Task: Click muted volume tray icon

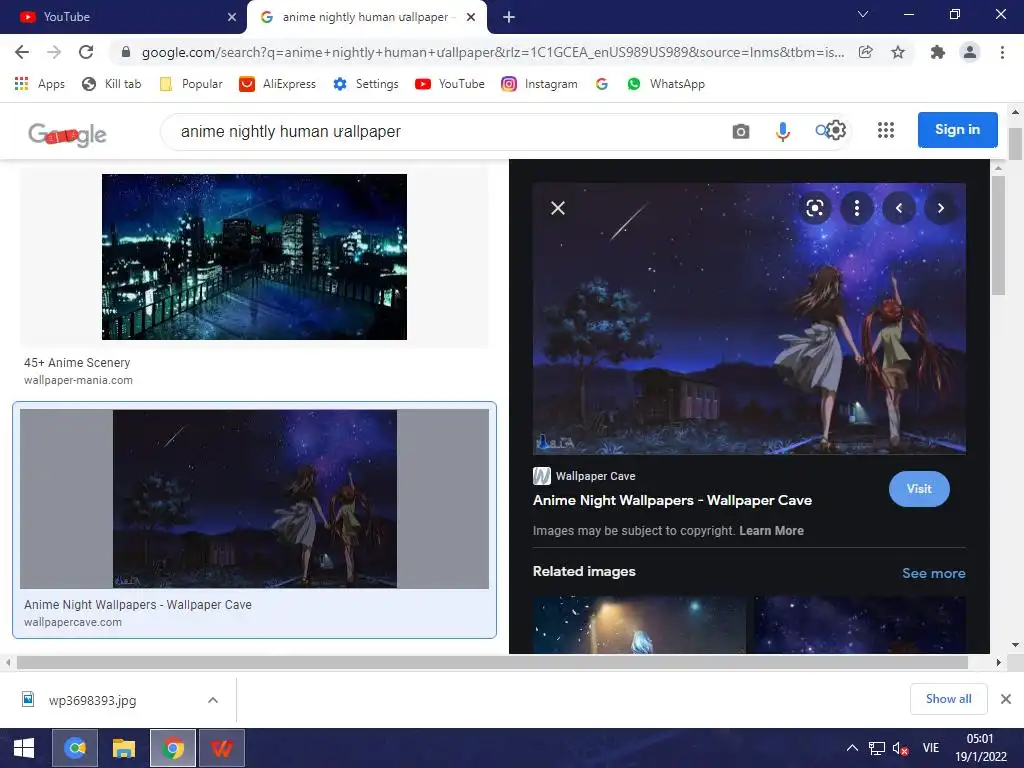Action: click(x=901, y=748)
